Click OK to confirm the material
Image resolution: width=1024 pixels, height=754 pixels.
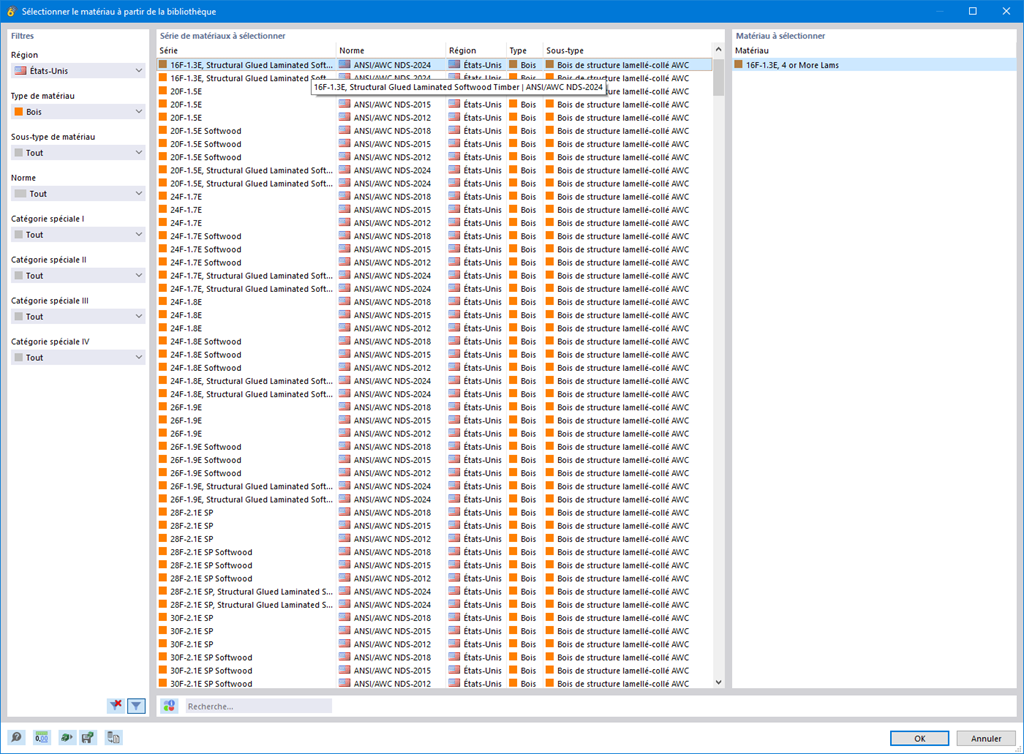[x=920, y=738]
